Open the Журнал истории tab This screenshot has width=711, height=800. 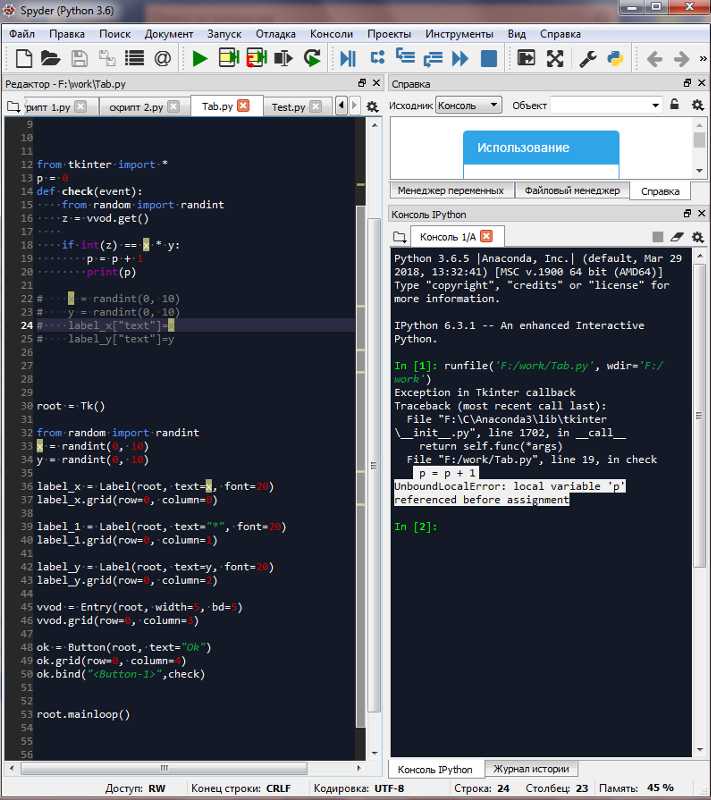point(530,769)
